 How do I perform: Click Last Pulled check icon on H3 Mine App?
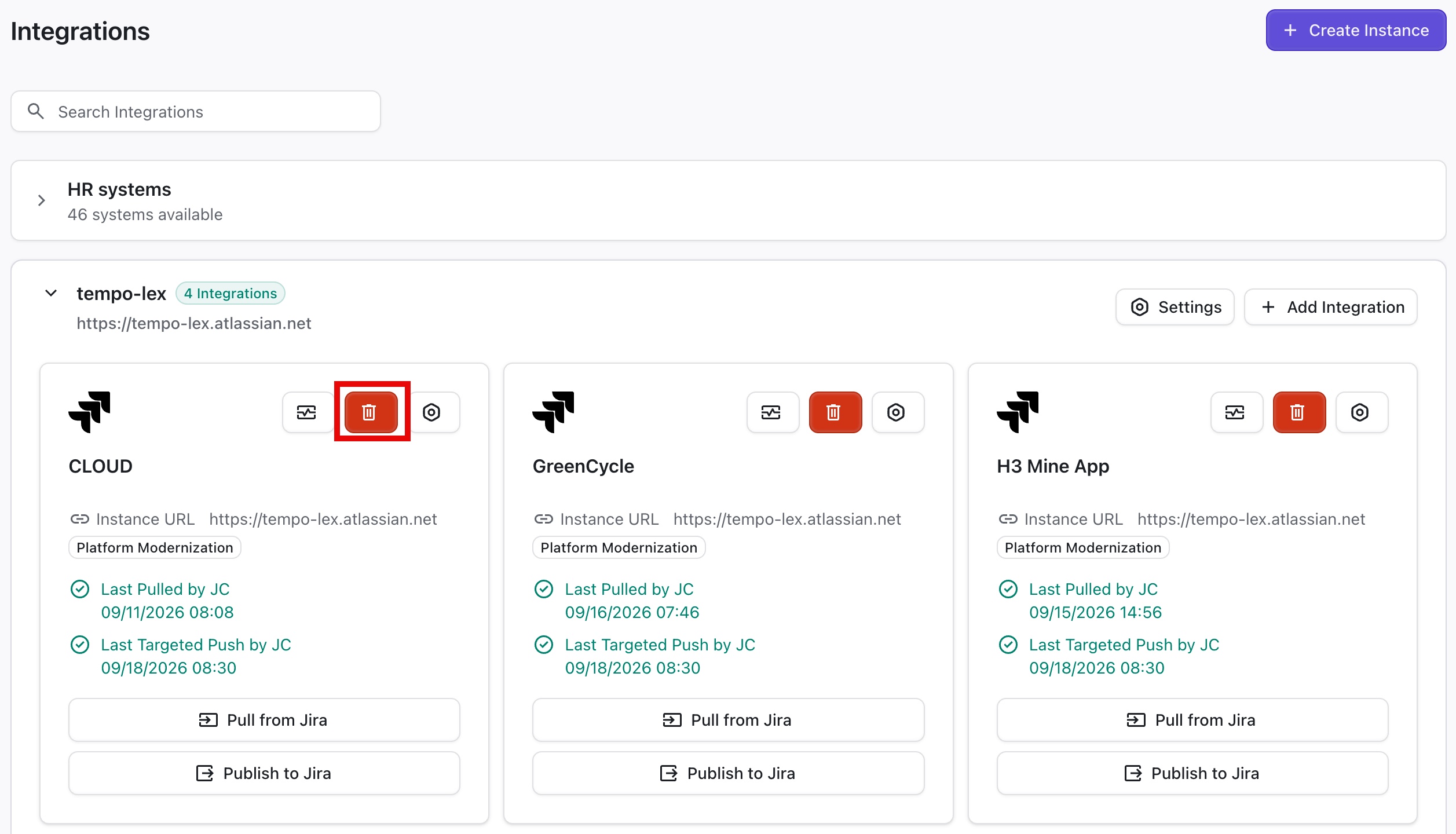(1008, 589)
